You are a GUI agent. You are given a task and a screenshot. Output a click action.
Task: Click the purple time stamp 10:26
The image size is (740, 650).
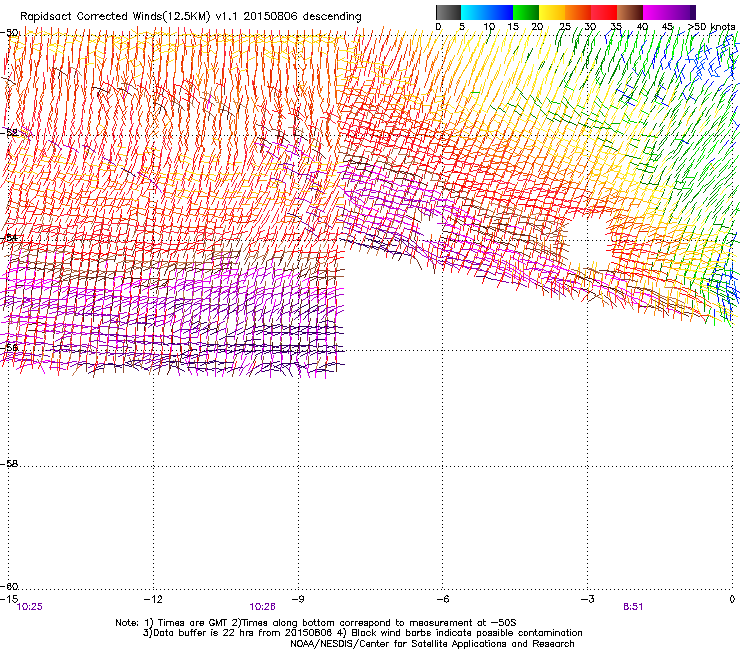(262, 607)
